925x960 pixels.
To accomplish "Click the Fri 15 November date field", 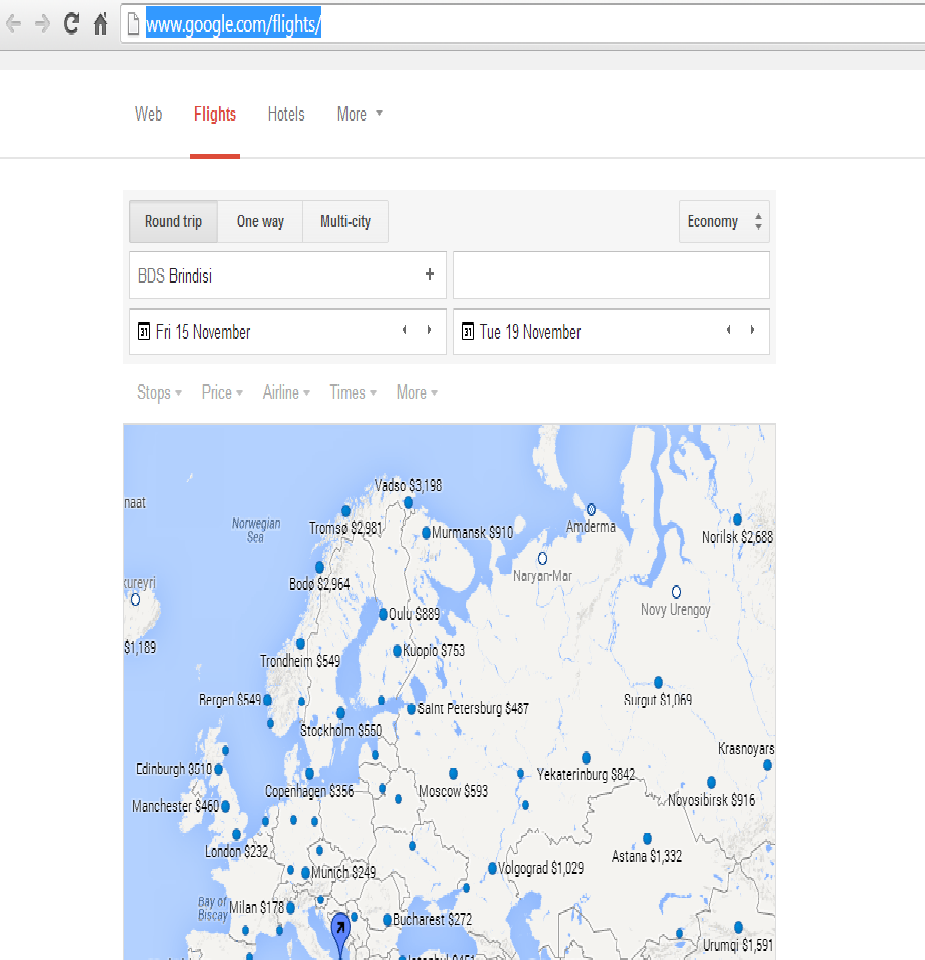I will click(288, 331).
